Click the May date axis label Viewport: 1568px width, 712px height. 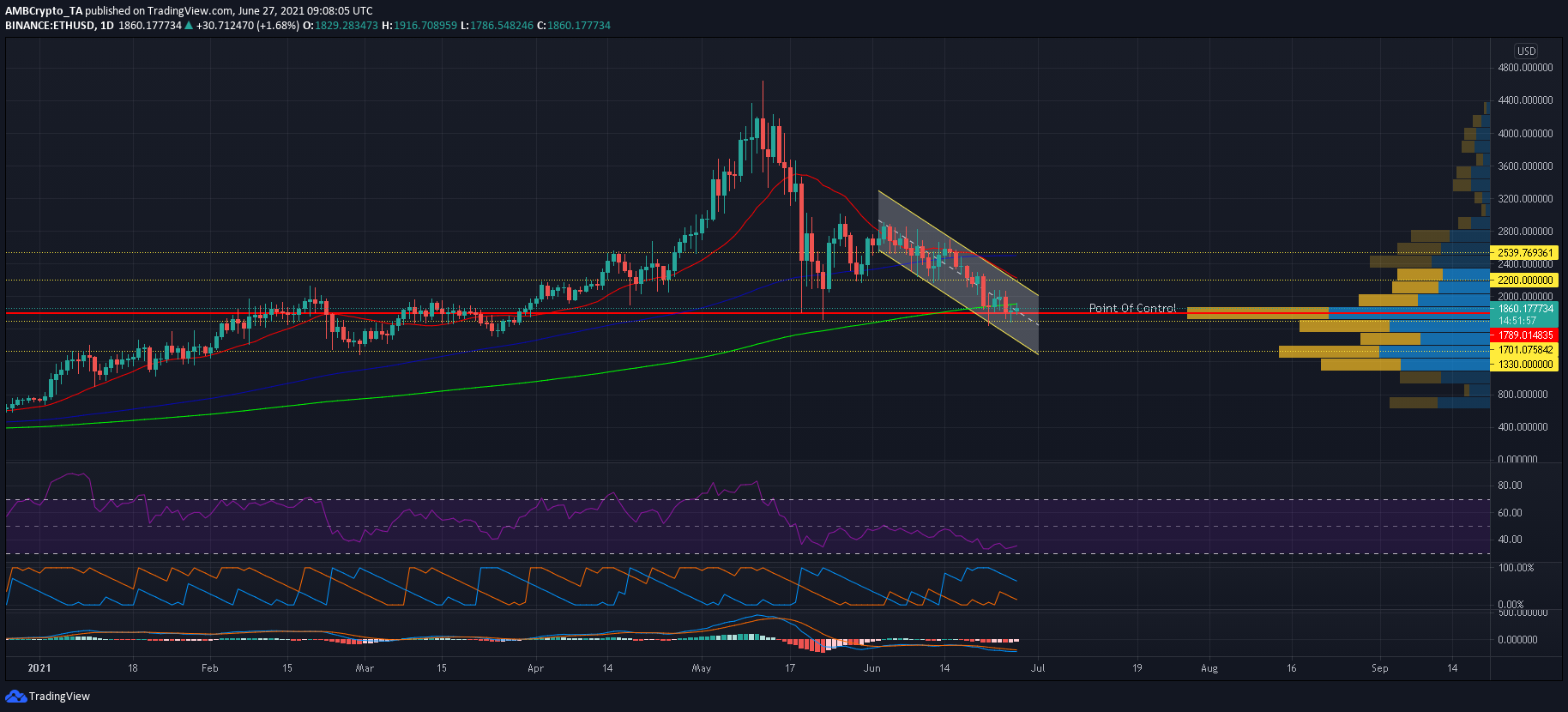701,668
